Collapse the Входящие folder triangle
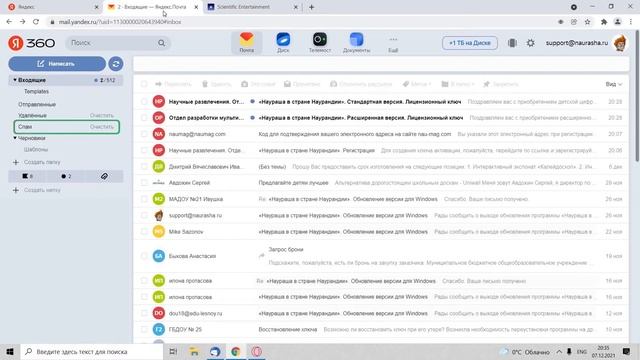This screenshot has width=640, height=360. (x=15, y=80)
